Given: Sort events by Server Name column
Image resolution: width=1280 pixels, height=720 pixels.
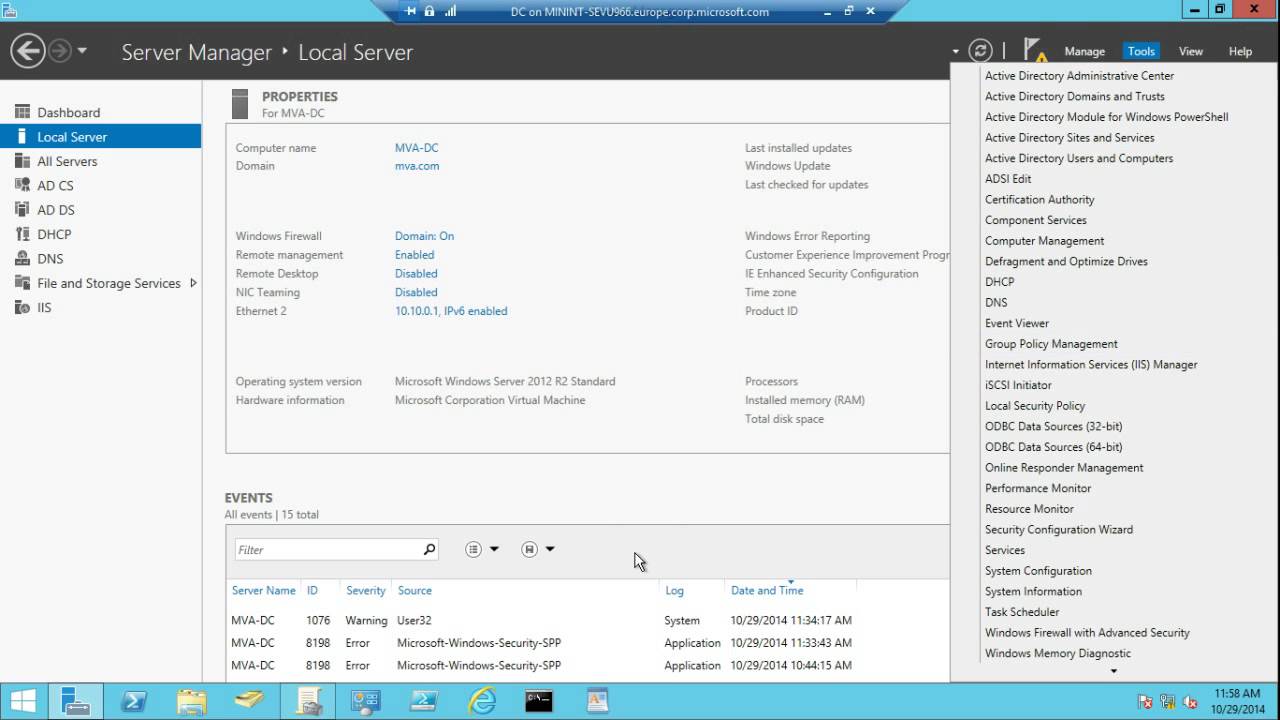Looking at the screenshot, I should point(263,591).
